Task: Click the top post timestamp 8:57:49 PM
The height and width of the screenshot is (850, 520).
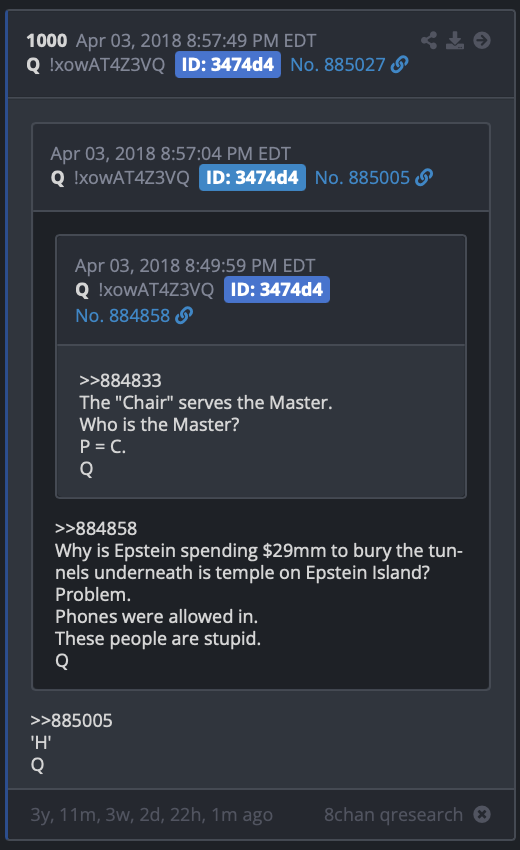Action: [196, 41]
